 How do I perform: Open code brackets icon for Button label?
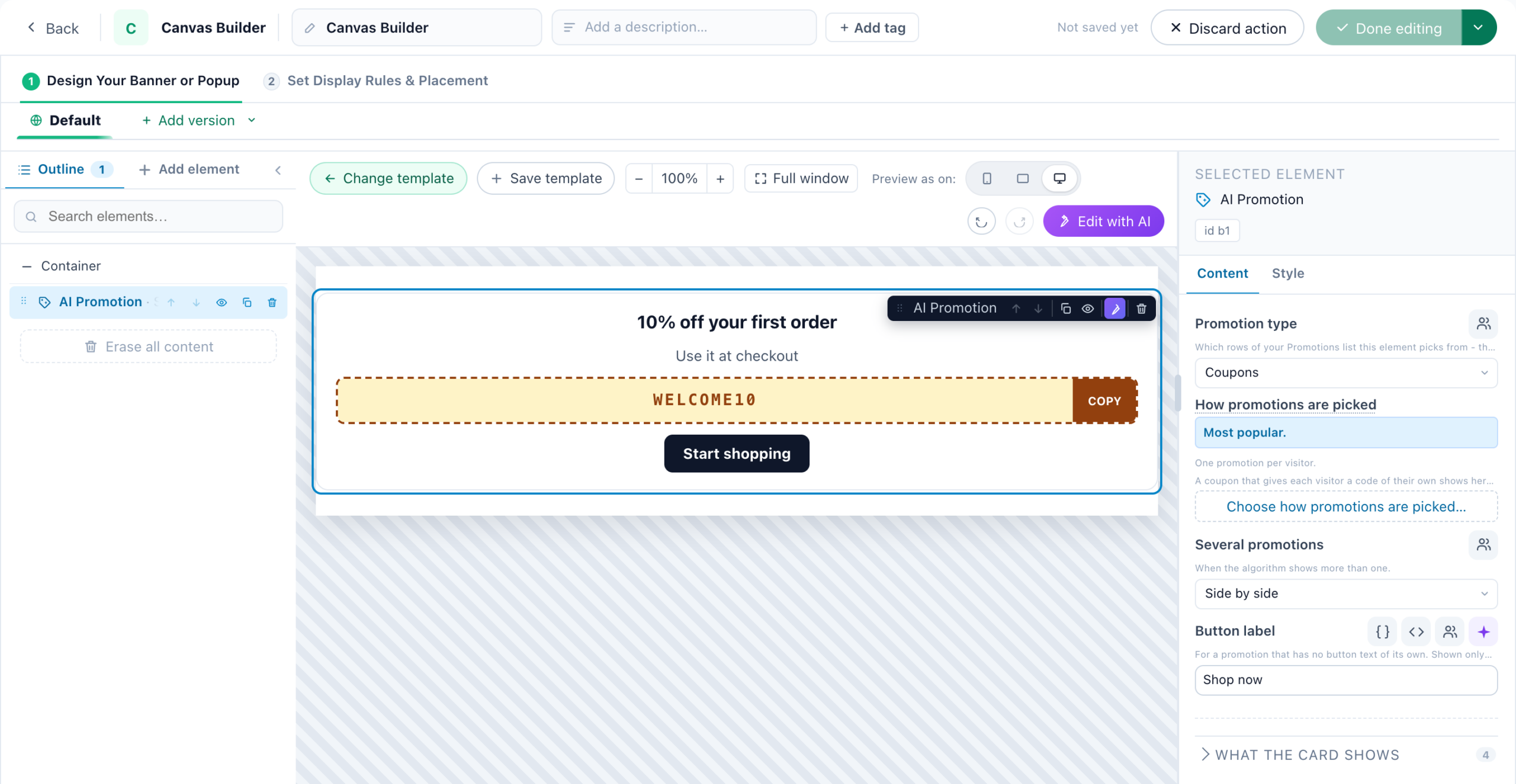tap(1417, 631)
